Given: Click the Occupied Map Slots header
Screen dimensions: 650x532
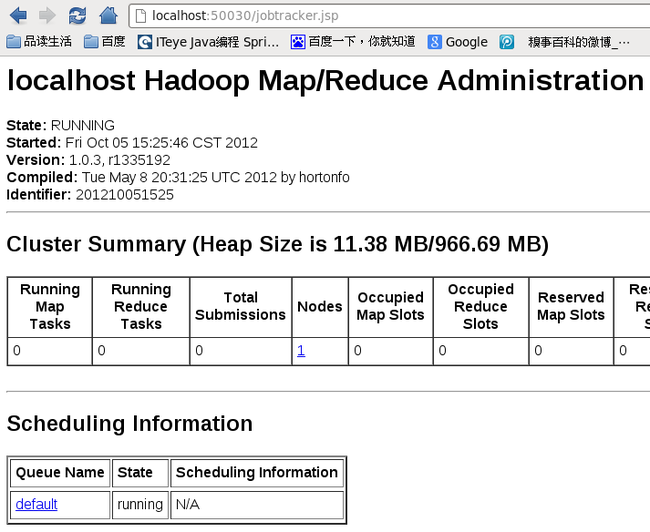Looking at the screenshot, I should (x=390, y=306).
